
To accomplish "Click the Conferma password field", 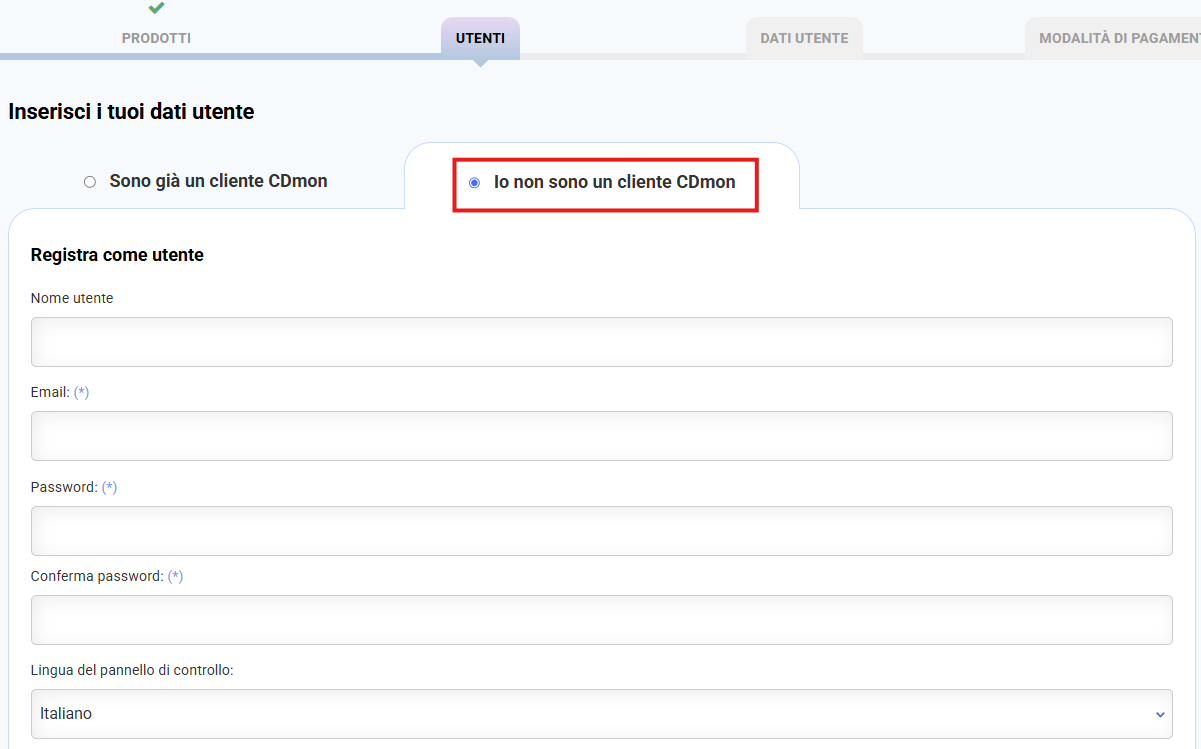I will click(600, 620).
